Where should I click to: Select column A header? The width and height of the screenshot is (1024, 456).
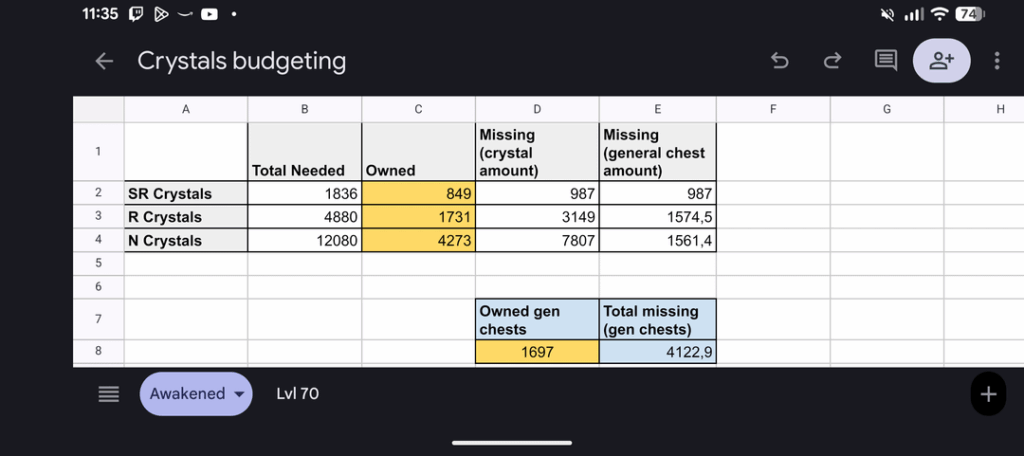pyautogui.click(x=185, y=110)
